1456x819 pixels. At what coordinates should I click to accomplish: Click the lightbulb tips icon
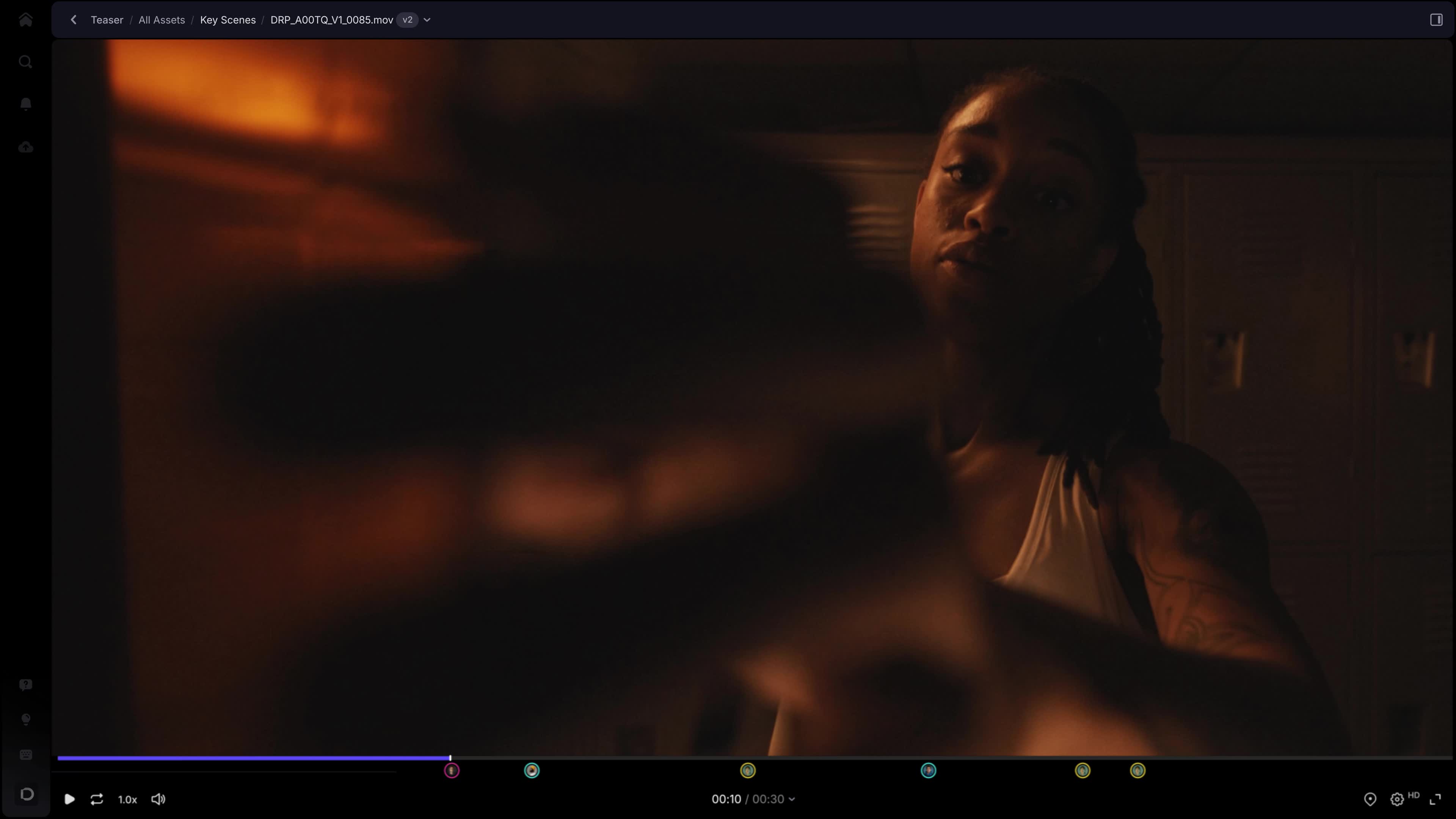pyautogui.click(x=25, y=719)
